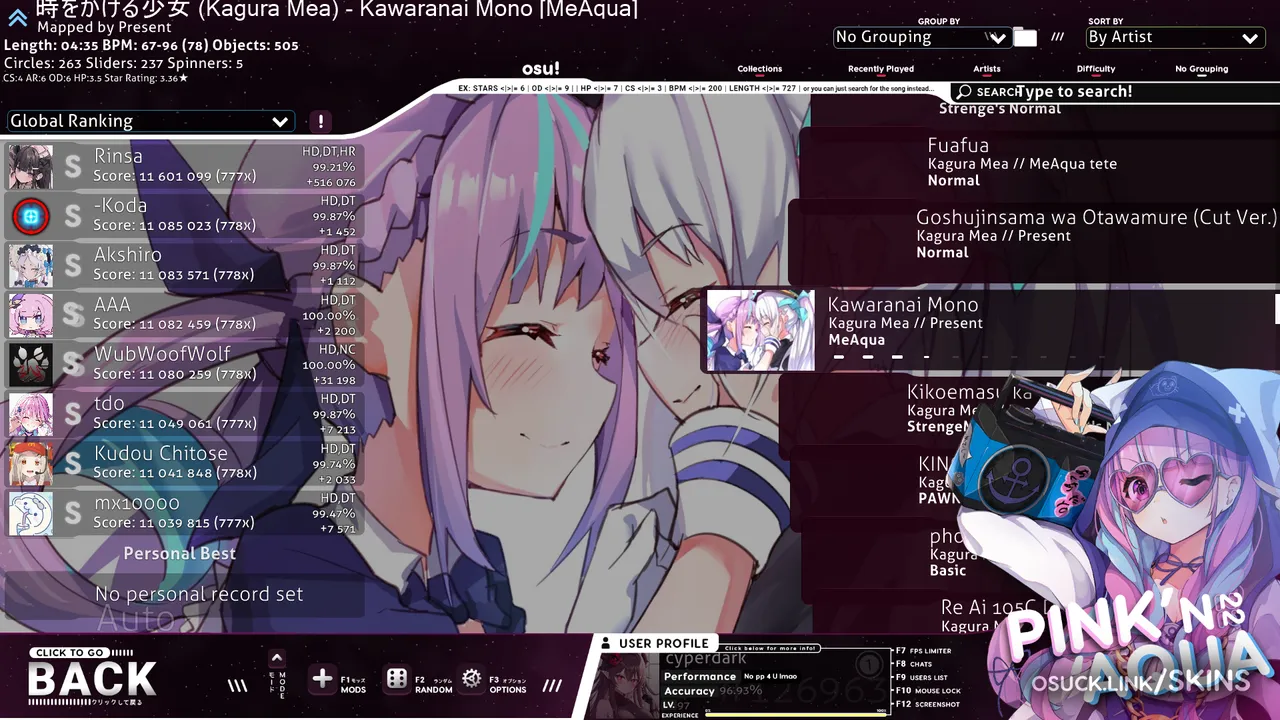Switch to the Difficulty tab
Image resolution: width=1280 pixels, height=720 pixels.
click(1096, 70)
